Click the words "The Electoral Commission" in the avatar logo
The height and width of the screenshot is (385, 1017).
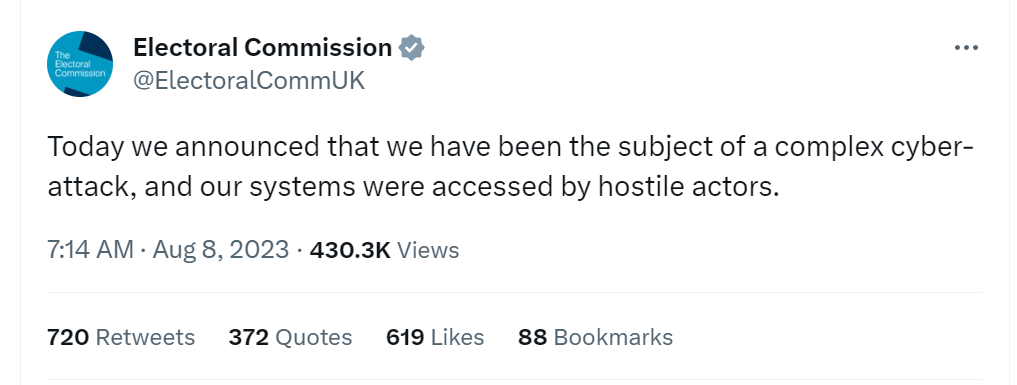(79, 64)
